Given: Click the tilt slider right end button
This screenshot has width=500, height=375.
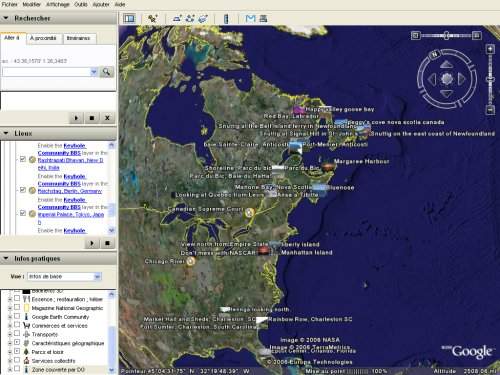Looking at the screenshot, I should (477, 35).
